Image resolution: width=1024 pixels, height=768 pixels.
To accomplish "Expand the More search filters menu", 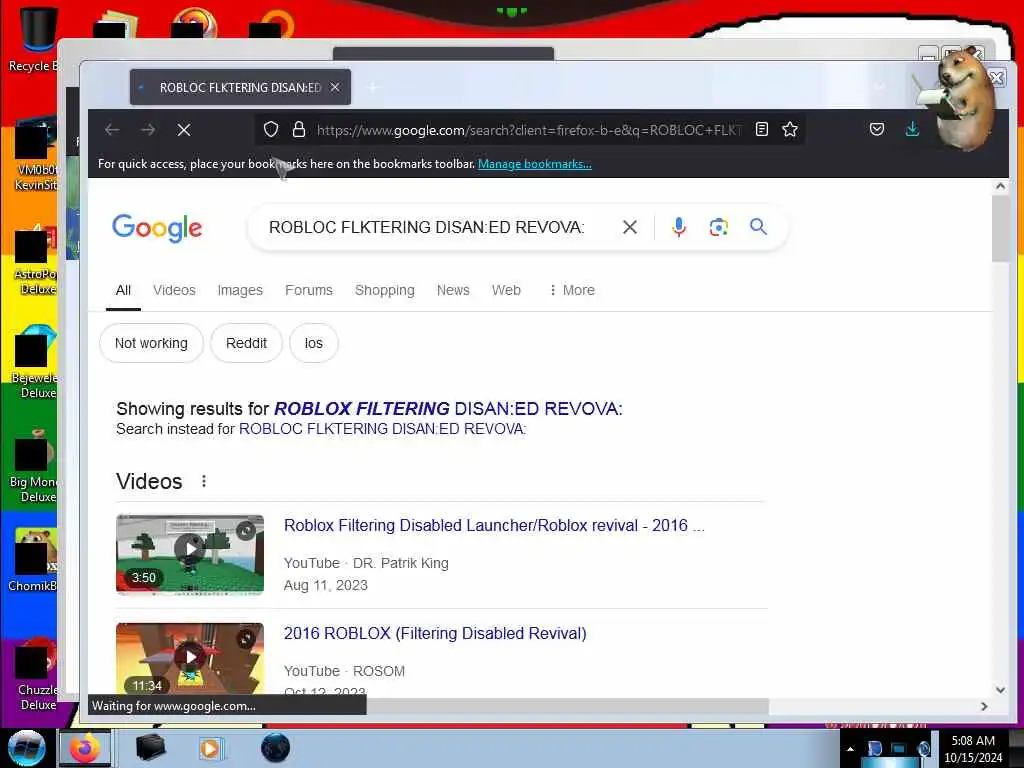I will coord(571,290).
